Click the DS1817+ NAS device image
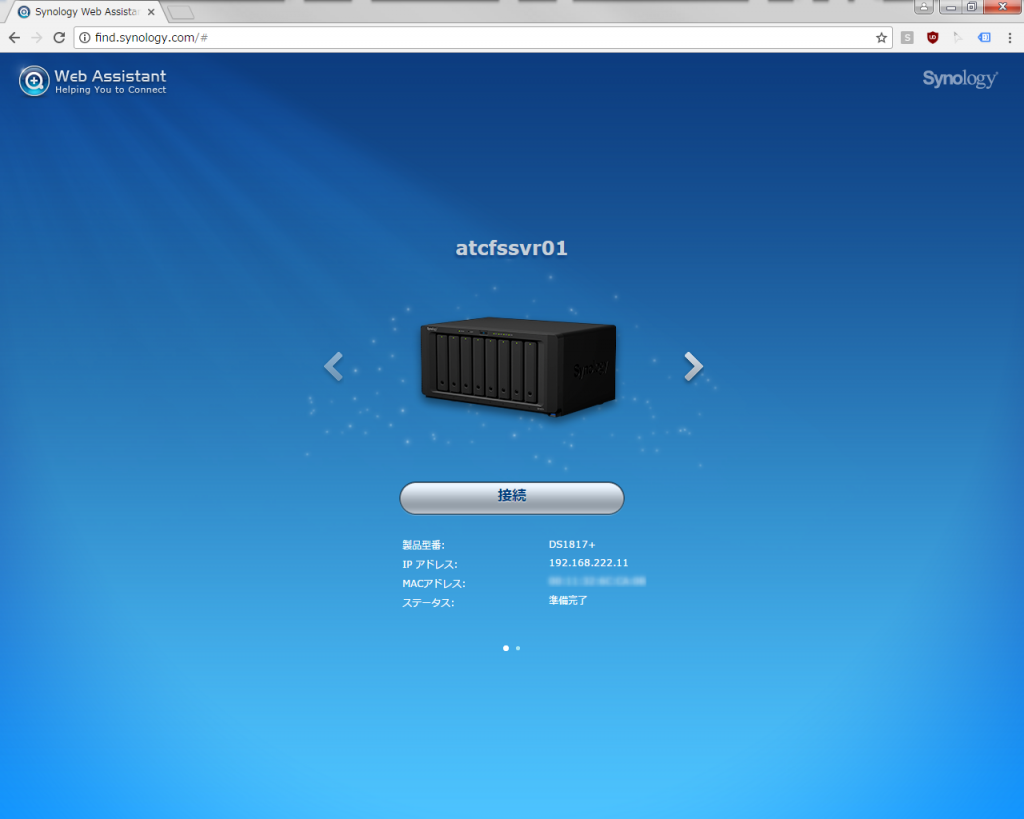 click(519, 366)
